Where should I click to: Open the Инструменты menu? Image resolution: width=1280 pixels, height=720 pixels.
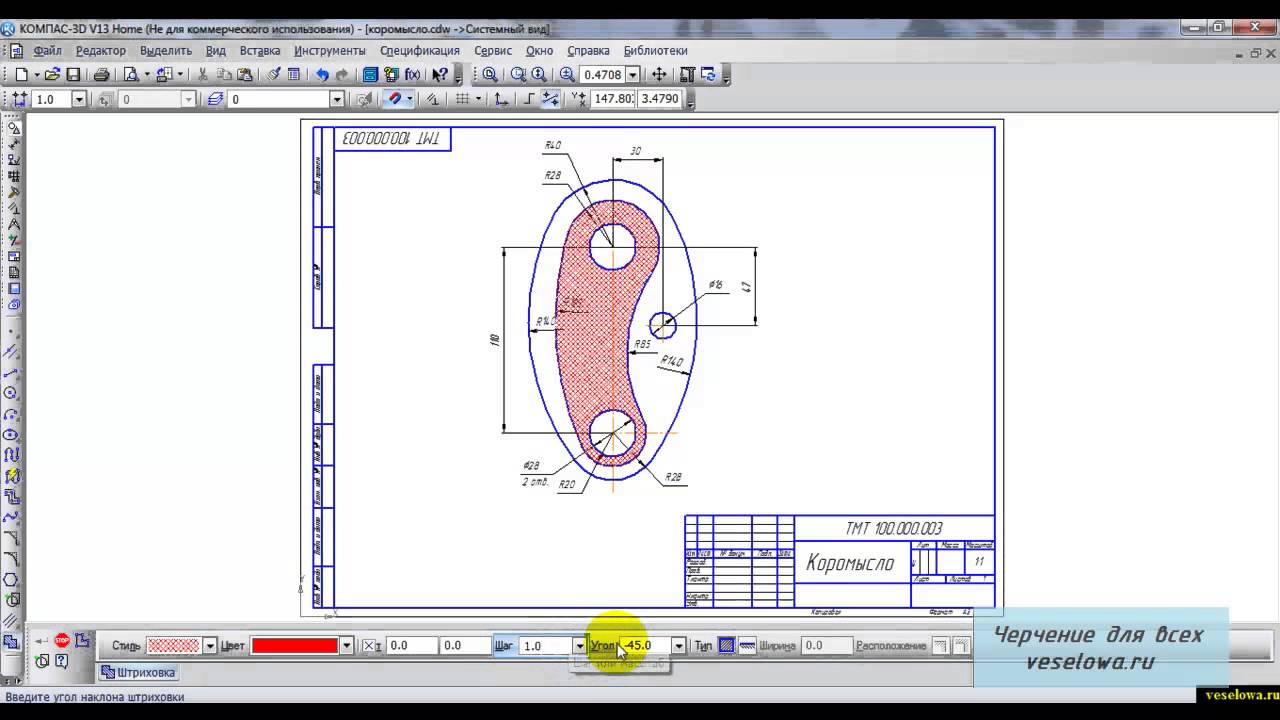point(330,50)
